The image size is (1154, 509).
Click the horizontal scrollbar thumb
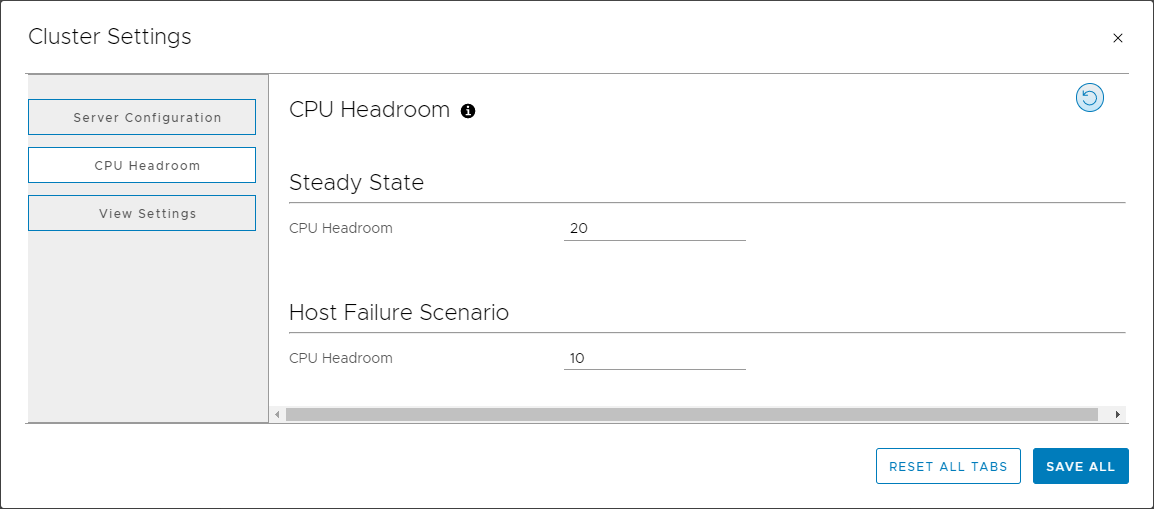point(691,414)
